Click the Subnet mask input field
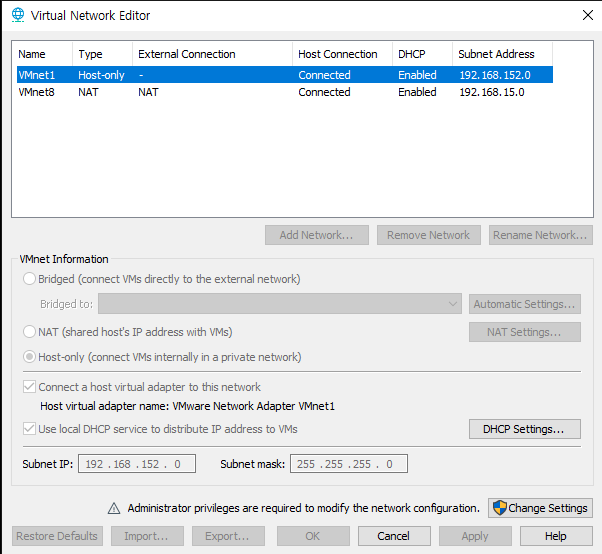The image size is (602, 554). (x=349, y=464)
